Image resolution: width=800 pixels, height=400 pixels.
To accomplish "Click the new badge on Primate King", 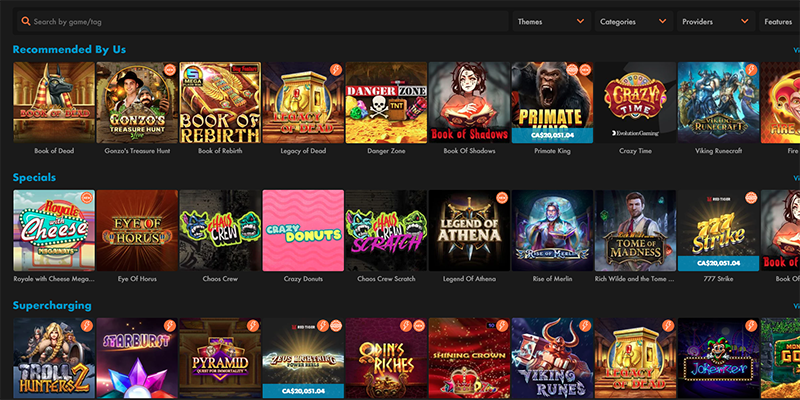I will coord(585,69).
